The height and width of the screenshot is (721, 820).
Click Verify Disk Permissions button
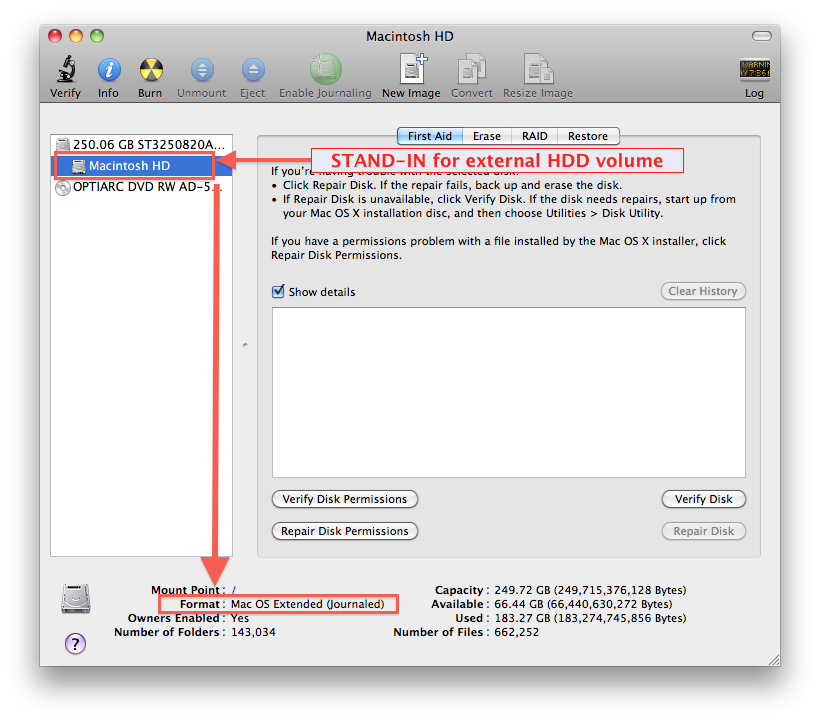coord(345,499)
